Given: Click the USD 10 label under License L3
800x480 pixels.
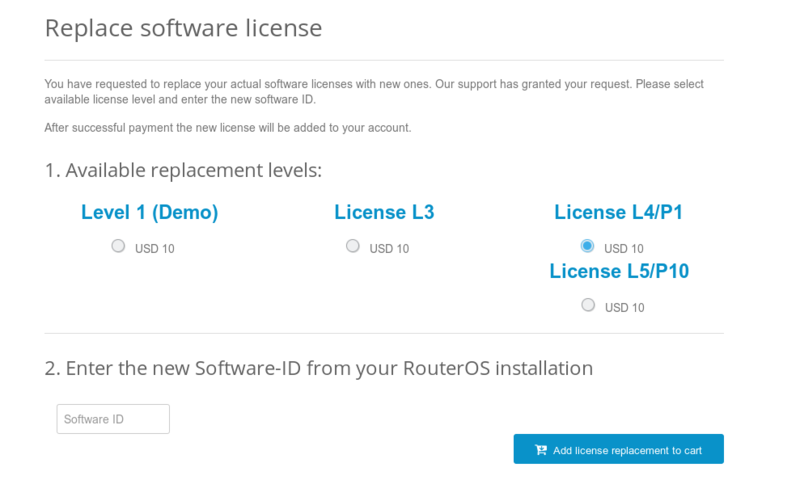Looking at the screenshot, I should click(x=389, y=249).
